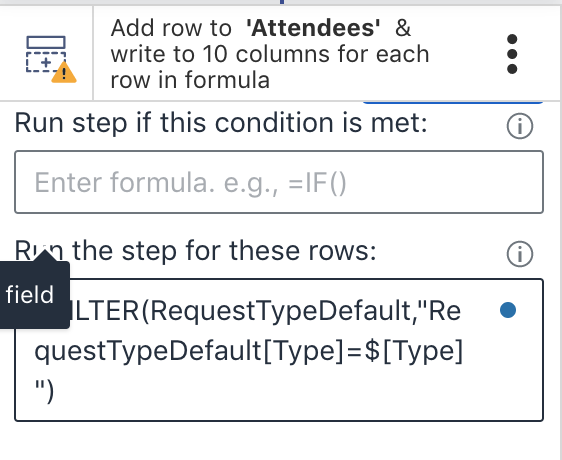The height and width of the screenshot is (460, 562).
Task: Click the orange warning triangle badge
Action: [64, 72]
